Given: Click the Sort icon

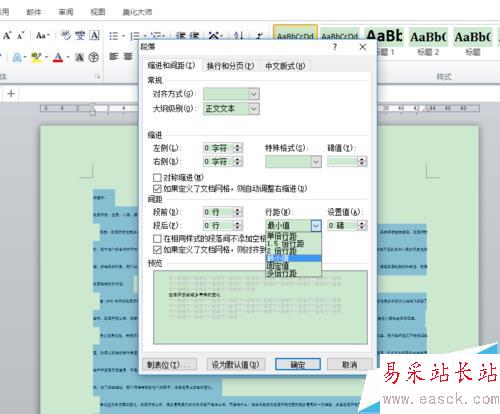Looking at the screenshot, I should [x=239, y=35].
